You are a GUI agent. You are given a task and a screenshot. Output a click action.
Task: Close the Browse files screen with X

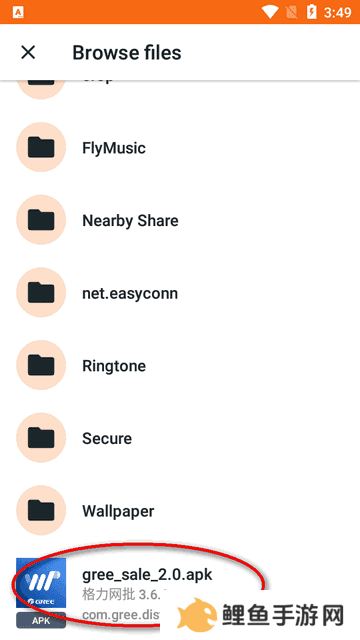click(x=28, y=53)
